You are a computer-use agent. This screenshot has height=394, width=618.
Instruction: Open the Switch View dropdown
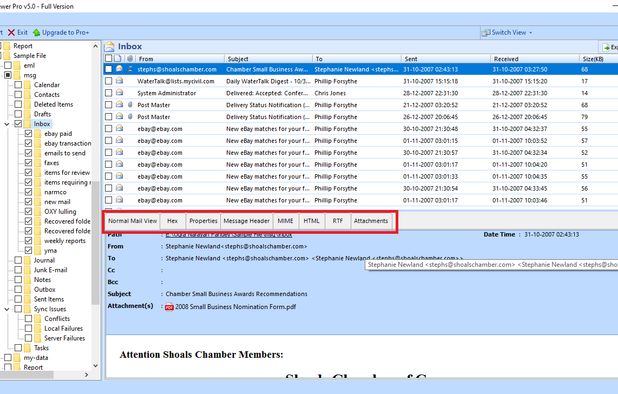(508, 32)
